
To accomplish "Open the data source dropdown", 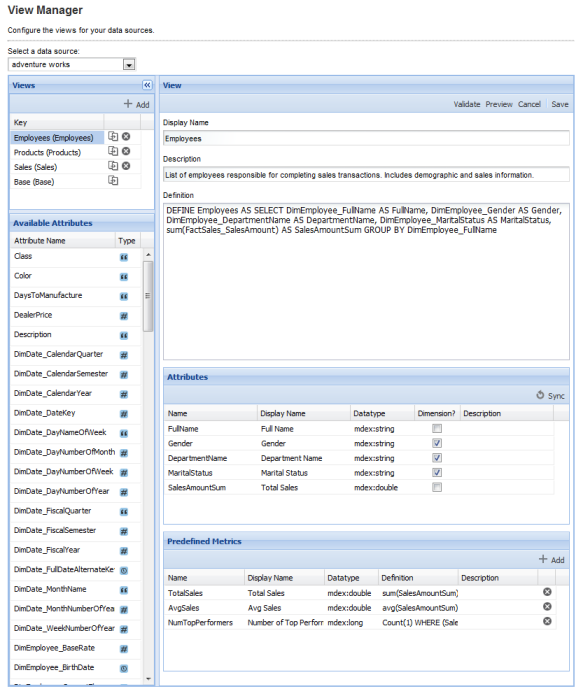I will click(129, 65).
